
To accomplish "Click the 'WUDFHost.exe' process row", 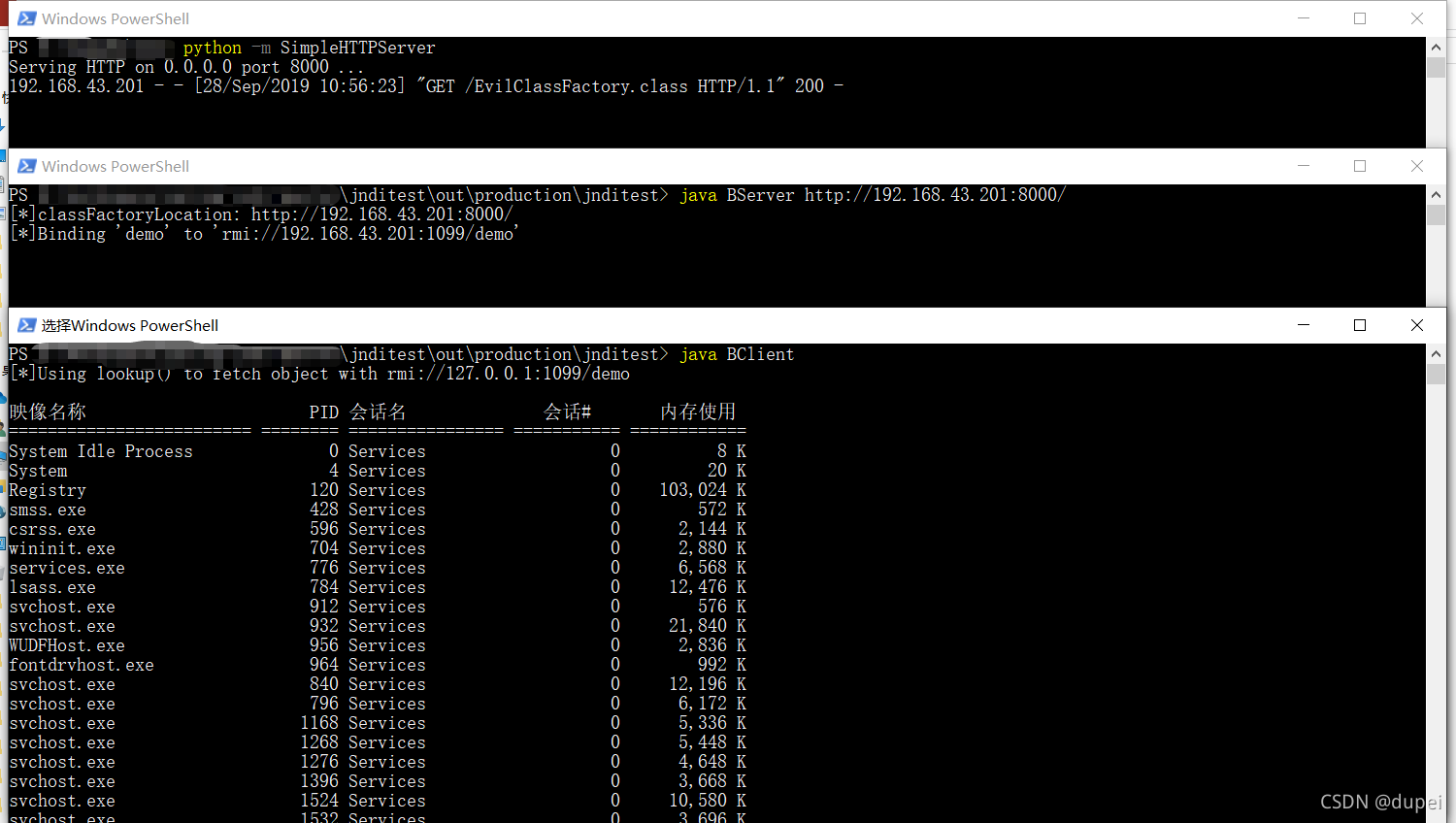I will point(378,645).
